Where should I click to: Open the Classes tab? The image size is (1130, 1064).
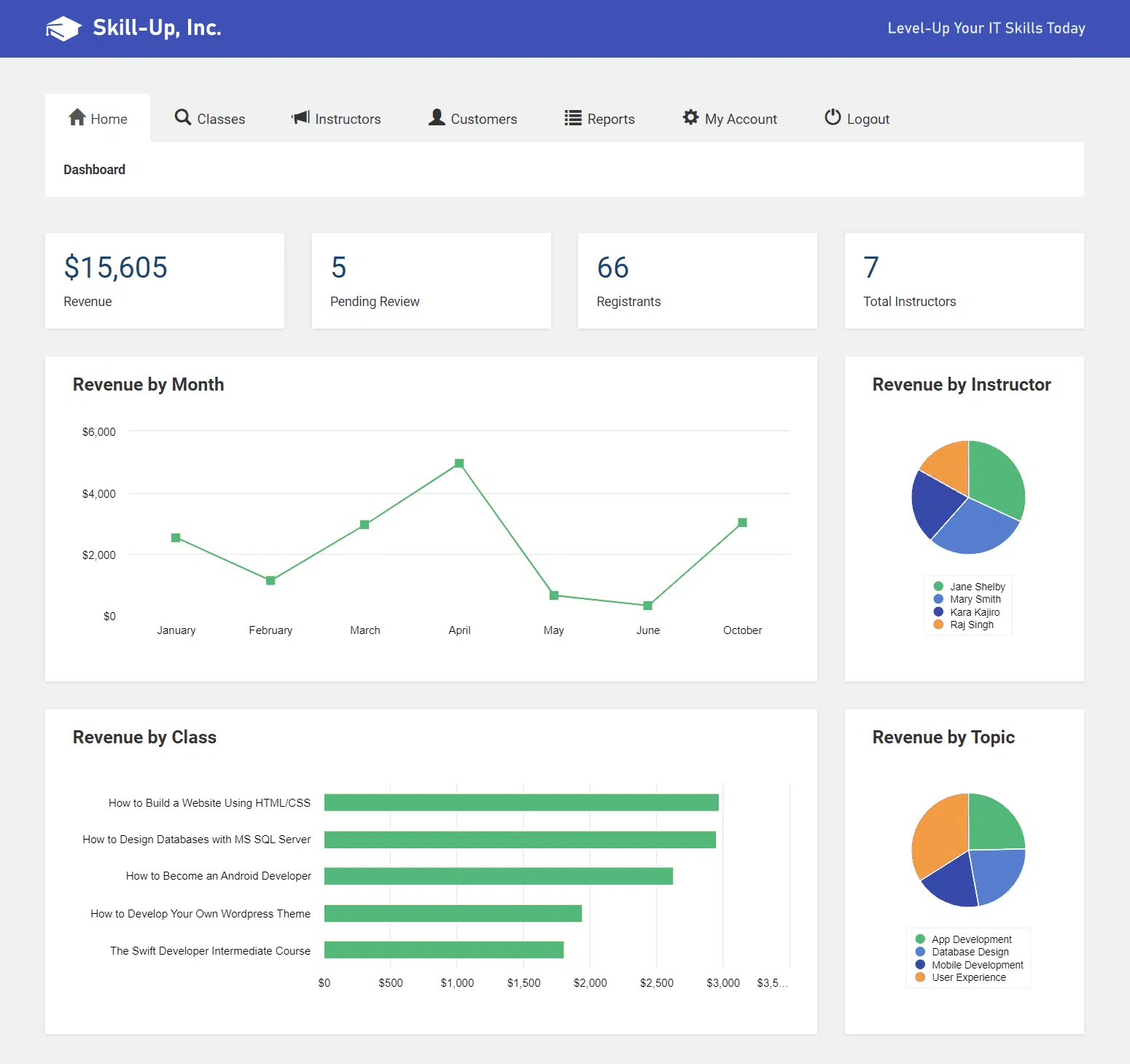coord(210,119)
